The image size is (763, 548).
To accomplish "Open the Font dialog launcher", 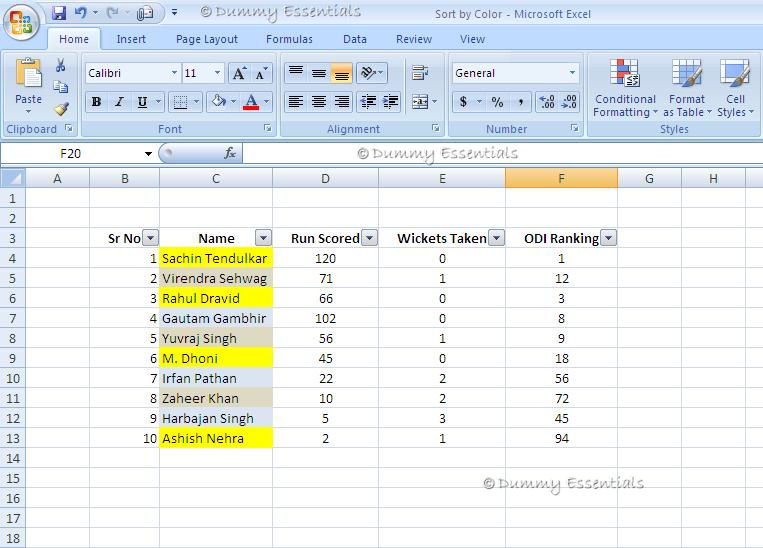I will tap(268, 128).
